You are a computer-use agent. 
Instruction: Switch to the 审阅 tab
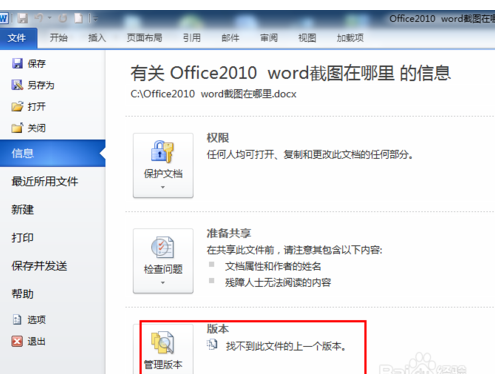[x=269, y=38]
